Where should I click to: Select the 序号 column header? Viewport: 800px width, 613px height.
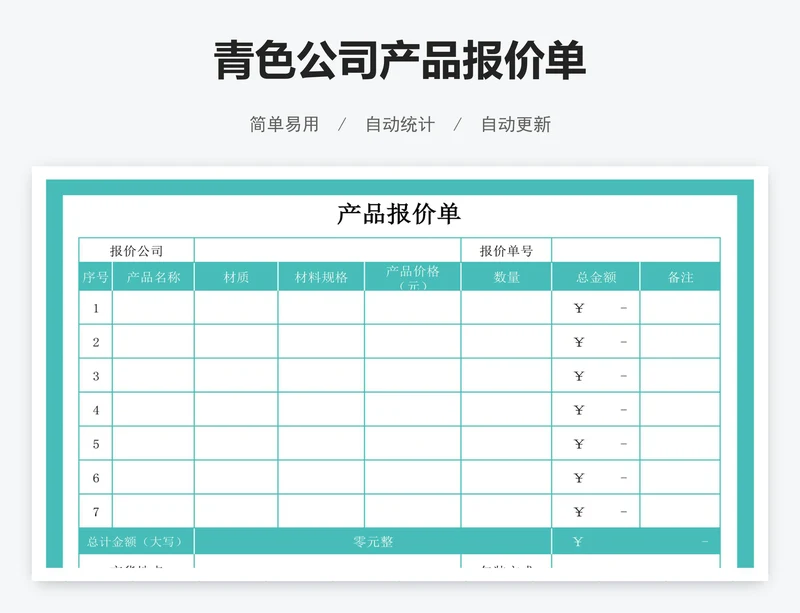(95, 277)
